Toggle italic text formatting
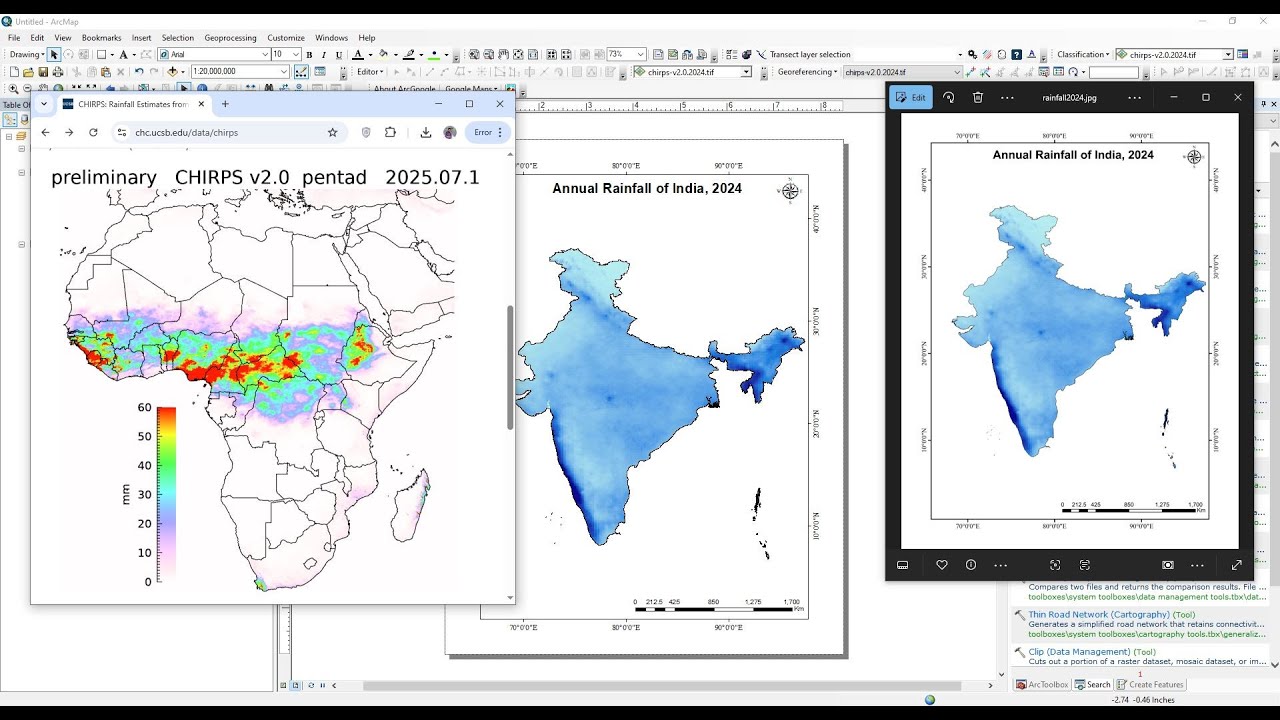1280x720 pixels. [x=324, y=54]
